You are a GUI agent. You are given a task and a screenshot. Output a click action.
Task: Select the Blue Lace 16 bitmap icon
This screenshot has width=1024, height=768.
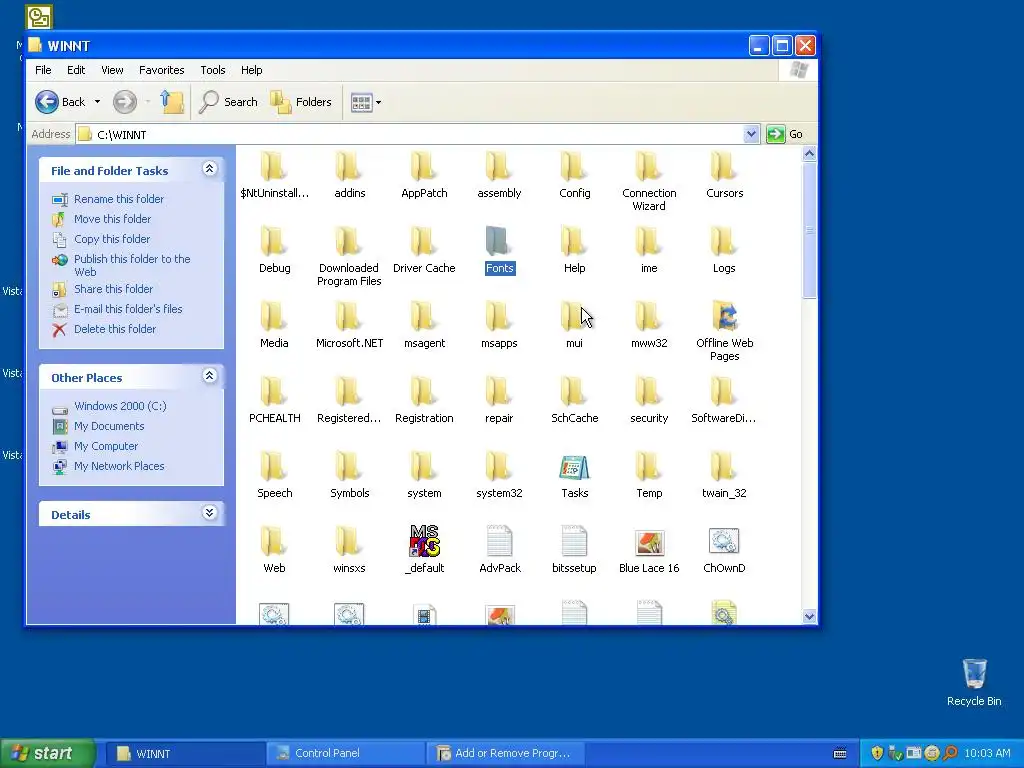point(649,543)
